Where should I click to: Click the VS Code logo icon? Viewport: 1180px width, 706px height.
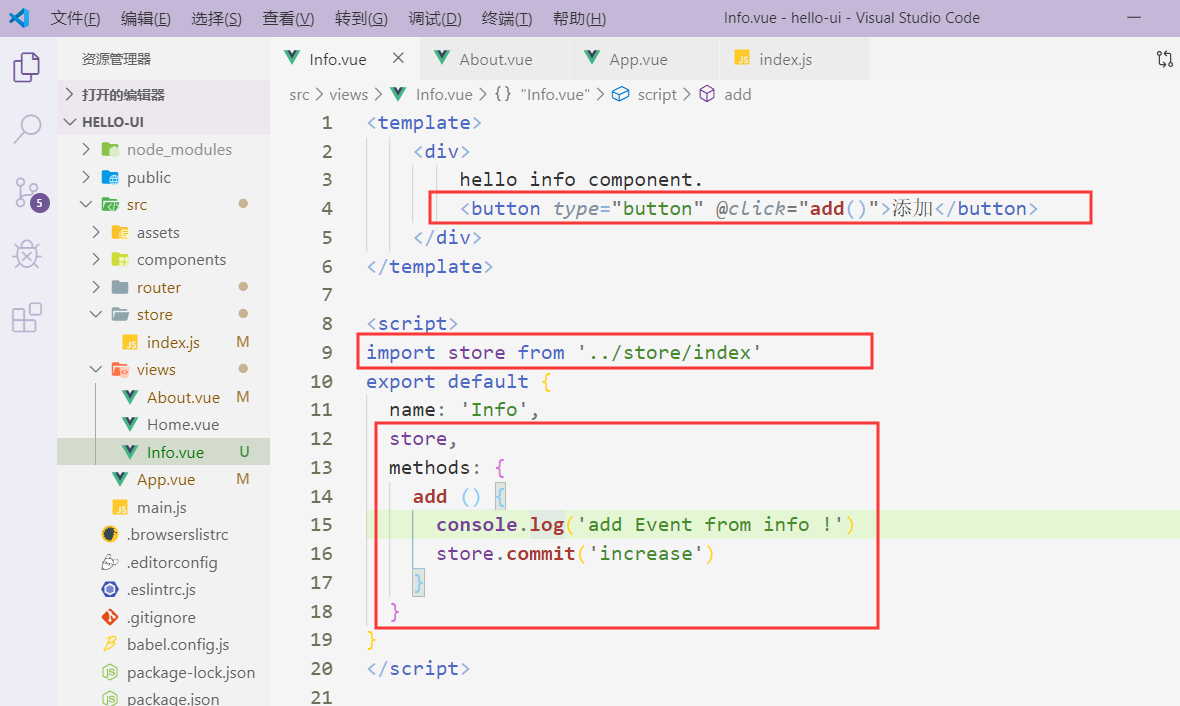point(20,18)
